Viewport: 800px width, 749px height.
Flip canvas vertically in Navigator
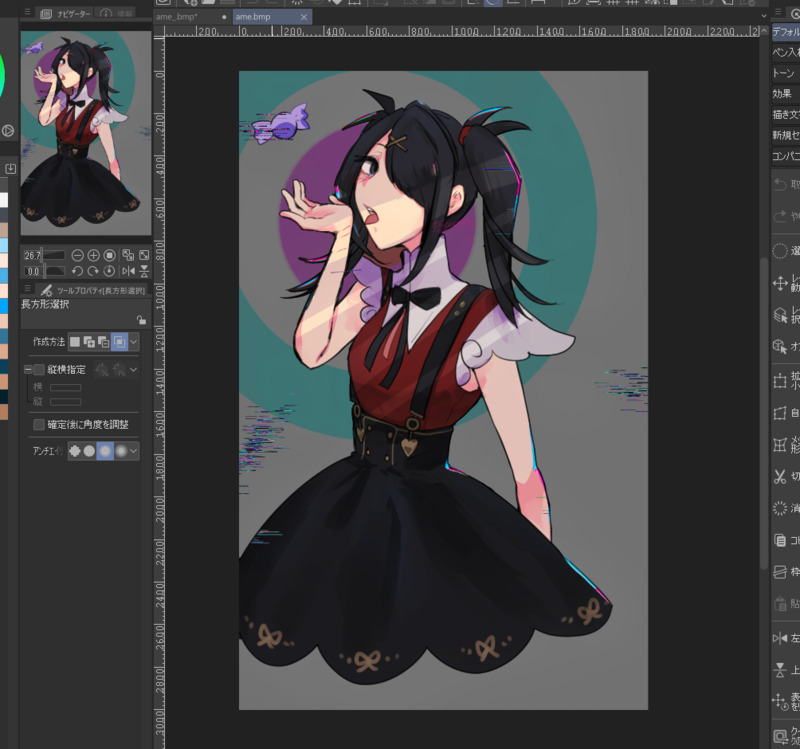point(144,271)
